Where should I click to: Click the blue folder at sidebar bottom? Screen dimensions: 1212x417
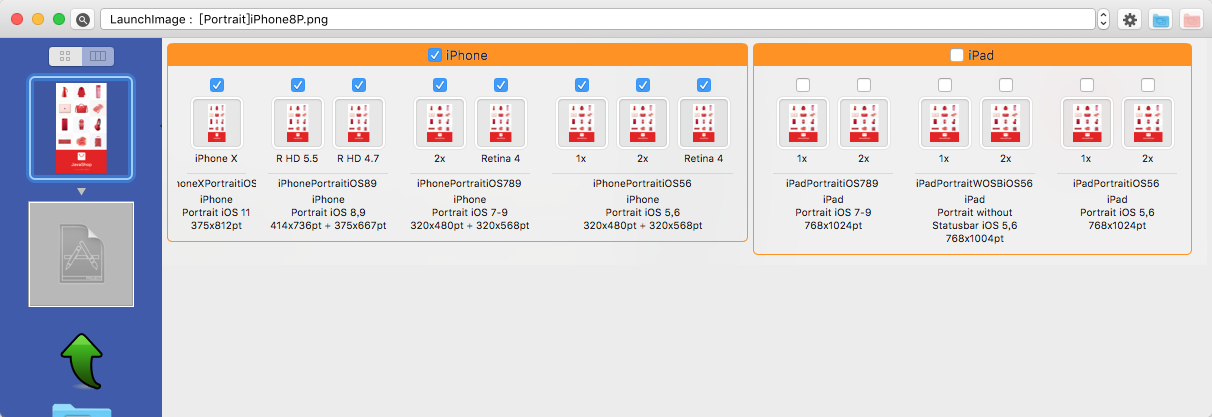tap(82, 409)
